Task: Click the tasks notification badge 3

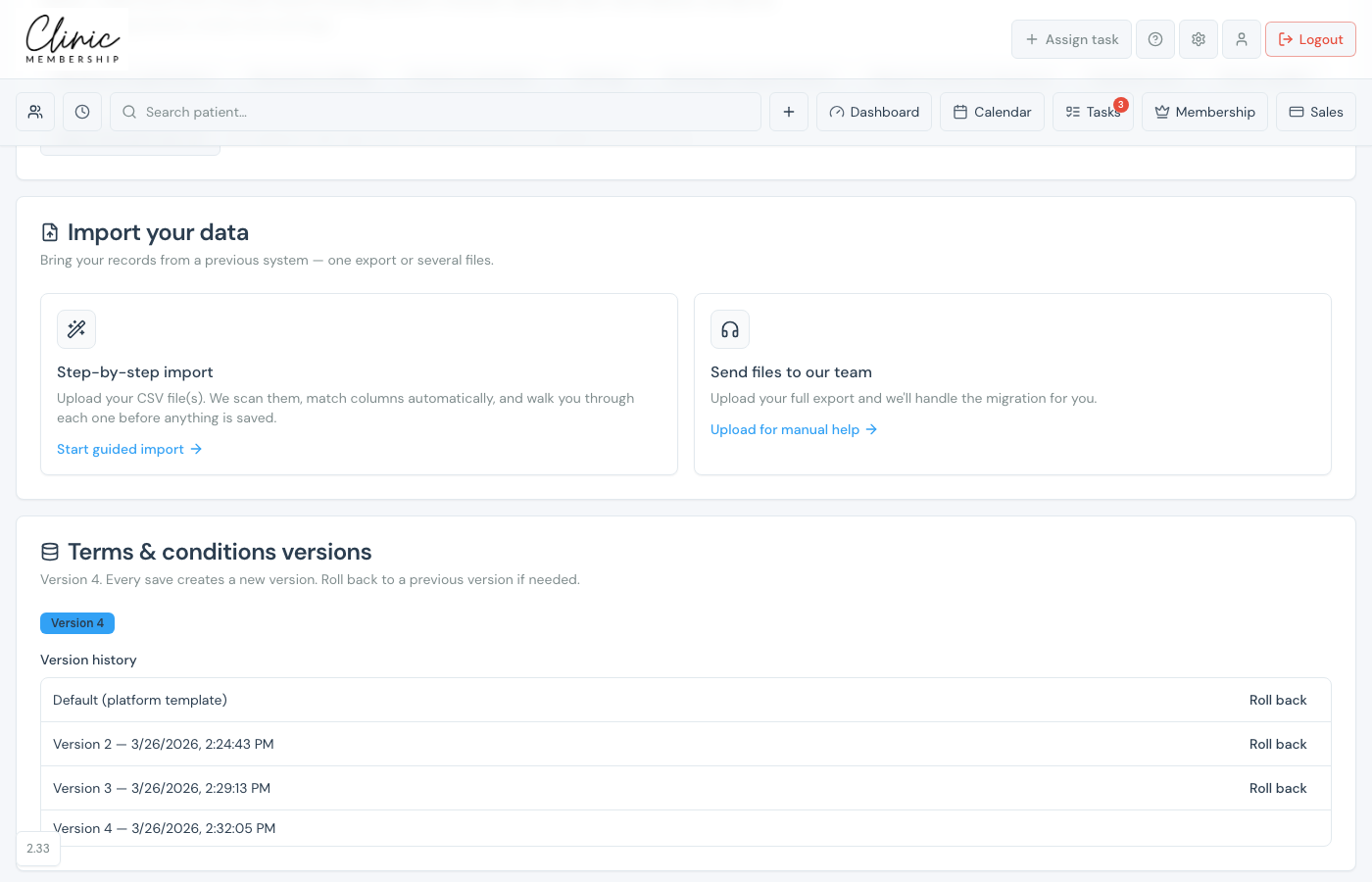Action: point(1121,105)
